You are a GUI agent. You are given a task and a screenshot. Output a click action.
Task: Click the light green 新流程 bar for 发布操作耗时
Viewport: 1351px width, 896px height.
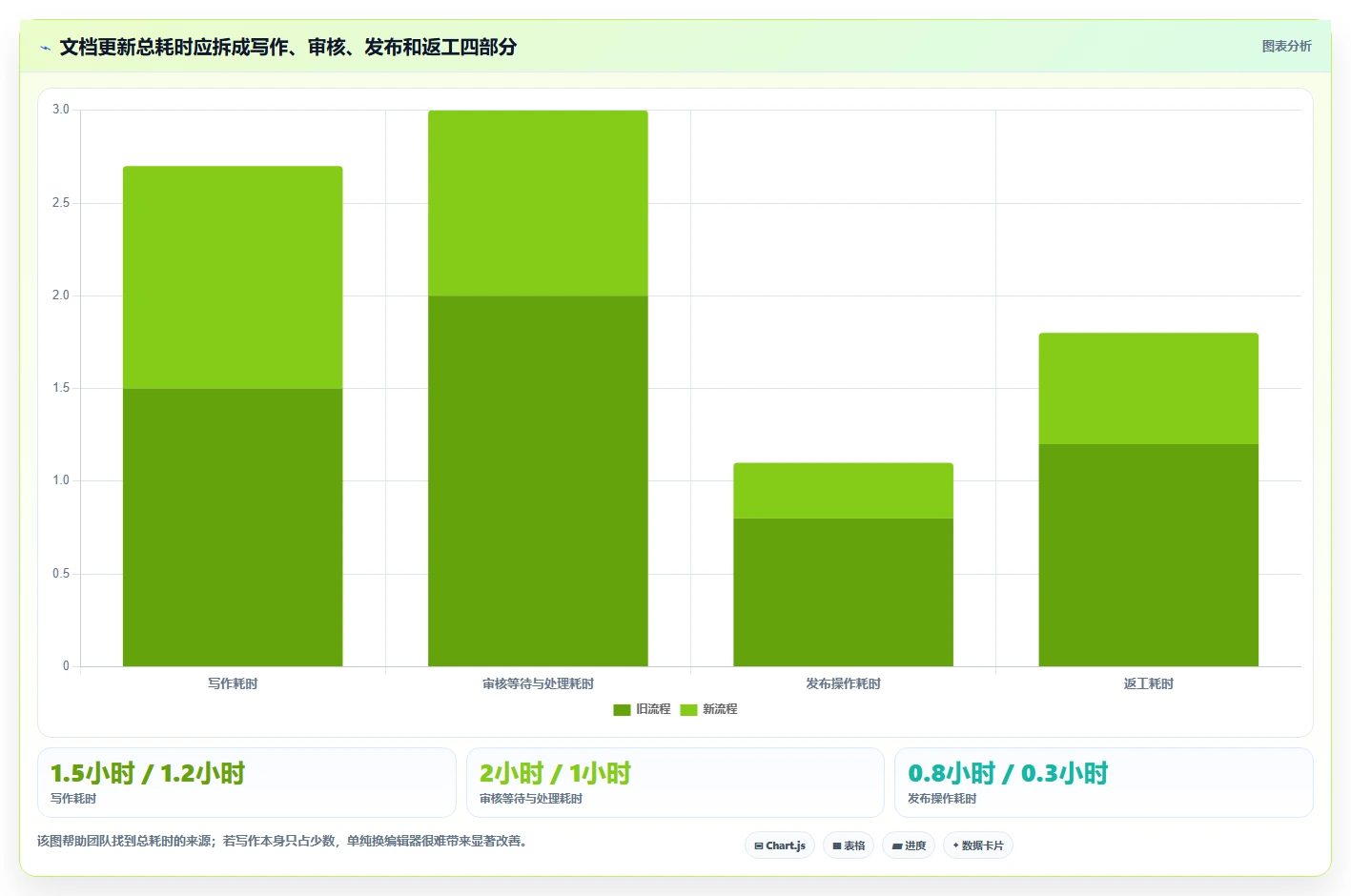843,491
